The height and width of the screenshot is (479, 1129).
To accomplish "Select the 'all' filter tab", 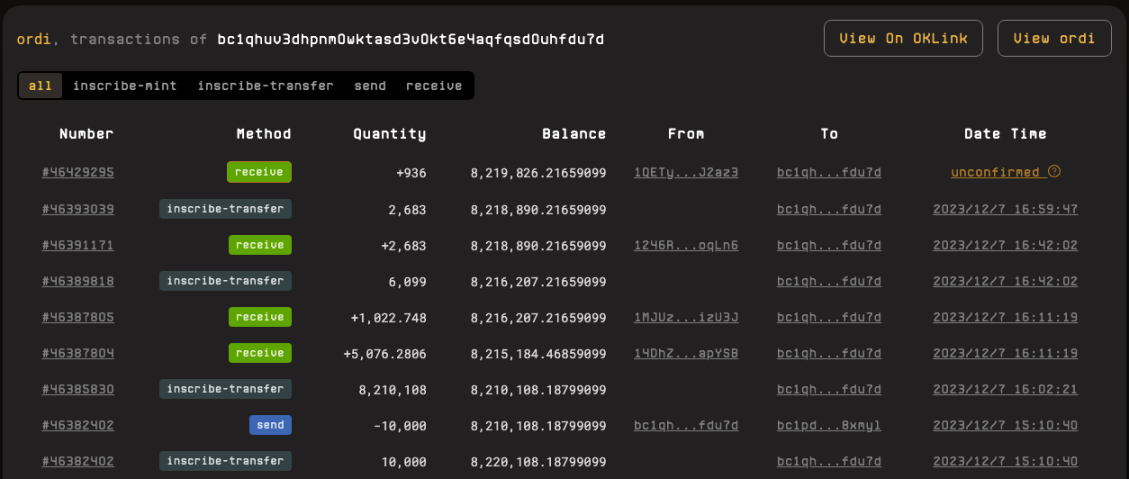I will coord(40,86).
